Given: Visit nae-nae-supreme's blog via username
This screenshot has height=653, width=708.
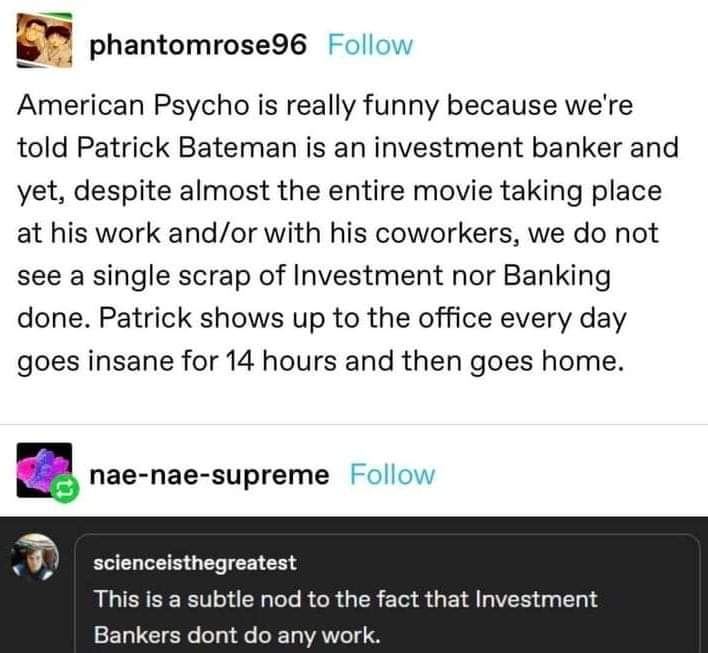Looking at the screenshot, I should point(208,474).
